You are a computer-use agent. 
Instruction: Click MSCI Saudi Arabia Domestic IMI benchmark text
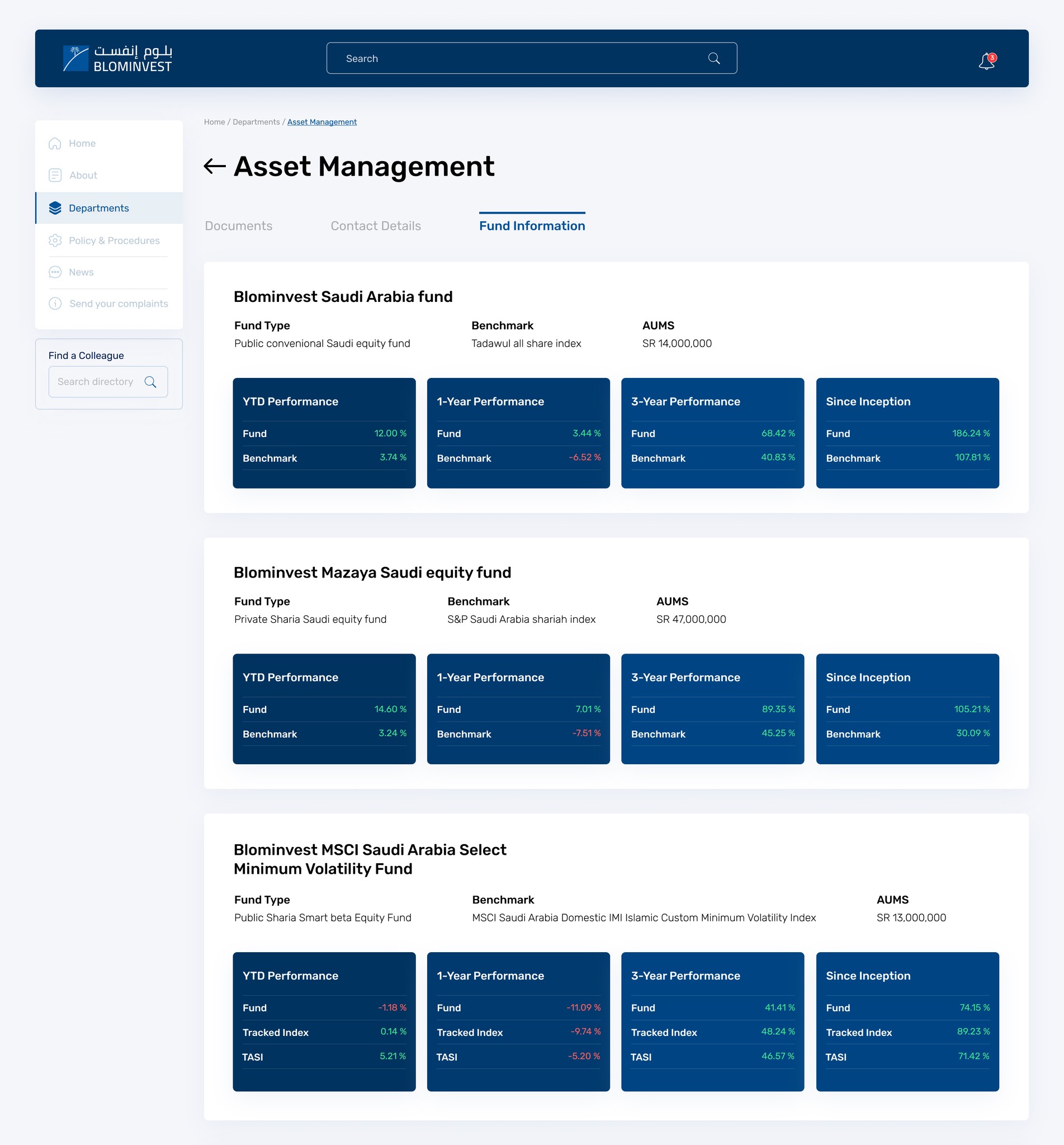coord(644,917)
